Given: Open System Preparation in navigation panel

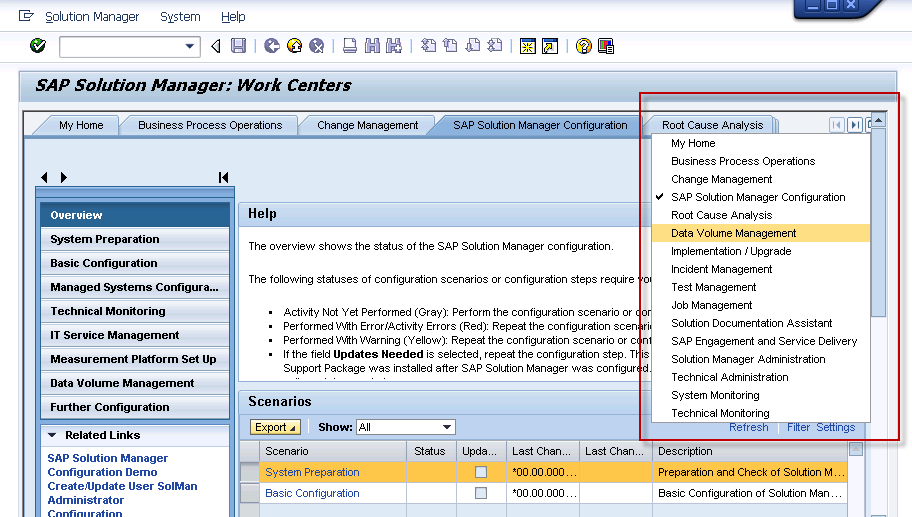Looking at the screenshot, I should tap(135, 239).
